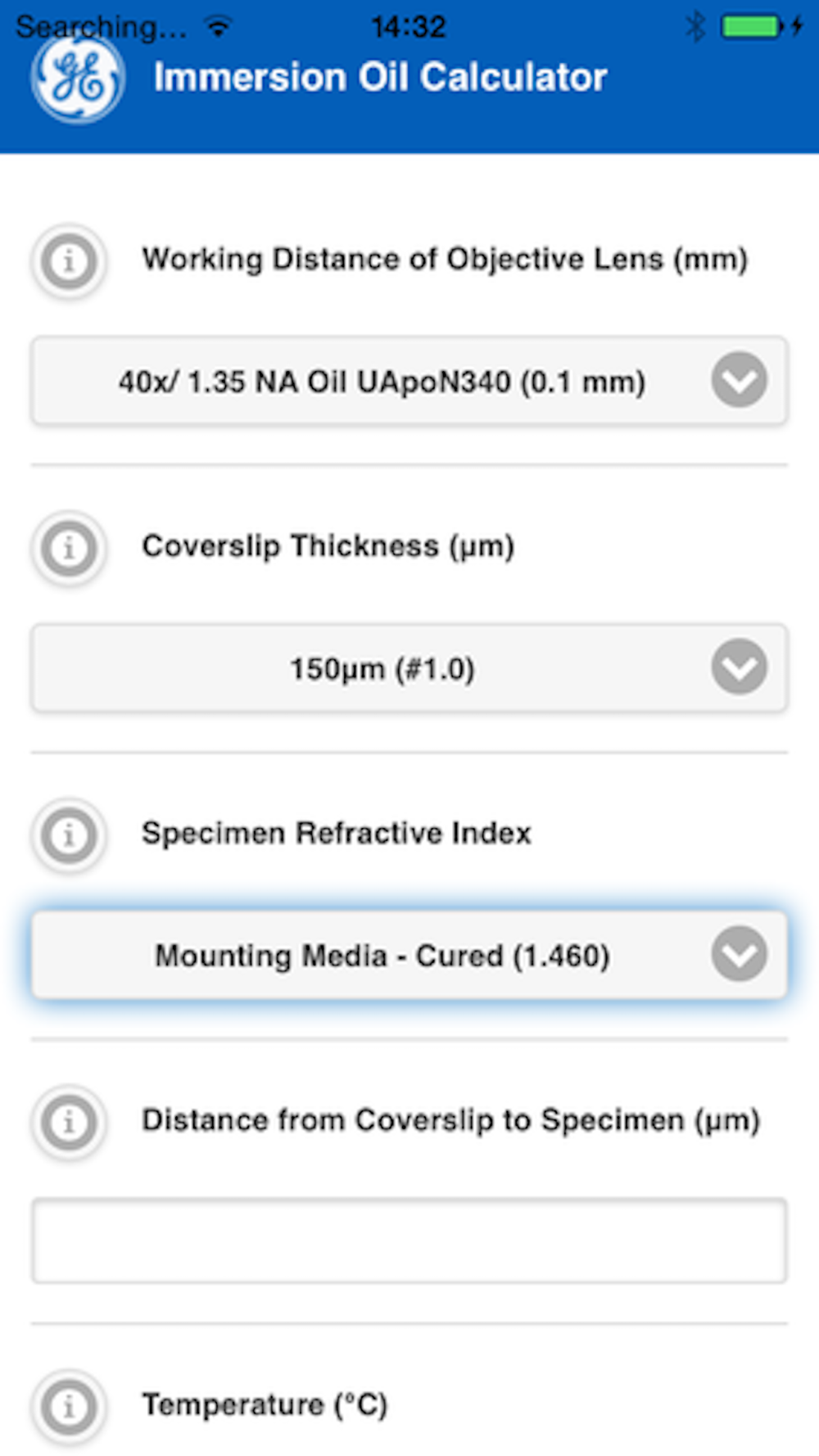Screen dimensions: 819x1456
Task: Tap the Specimen Refractive Index label
Action: [337, 834]
